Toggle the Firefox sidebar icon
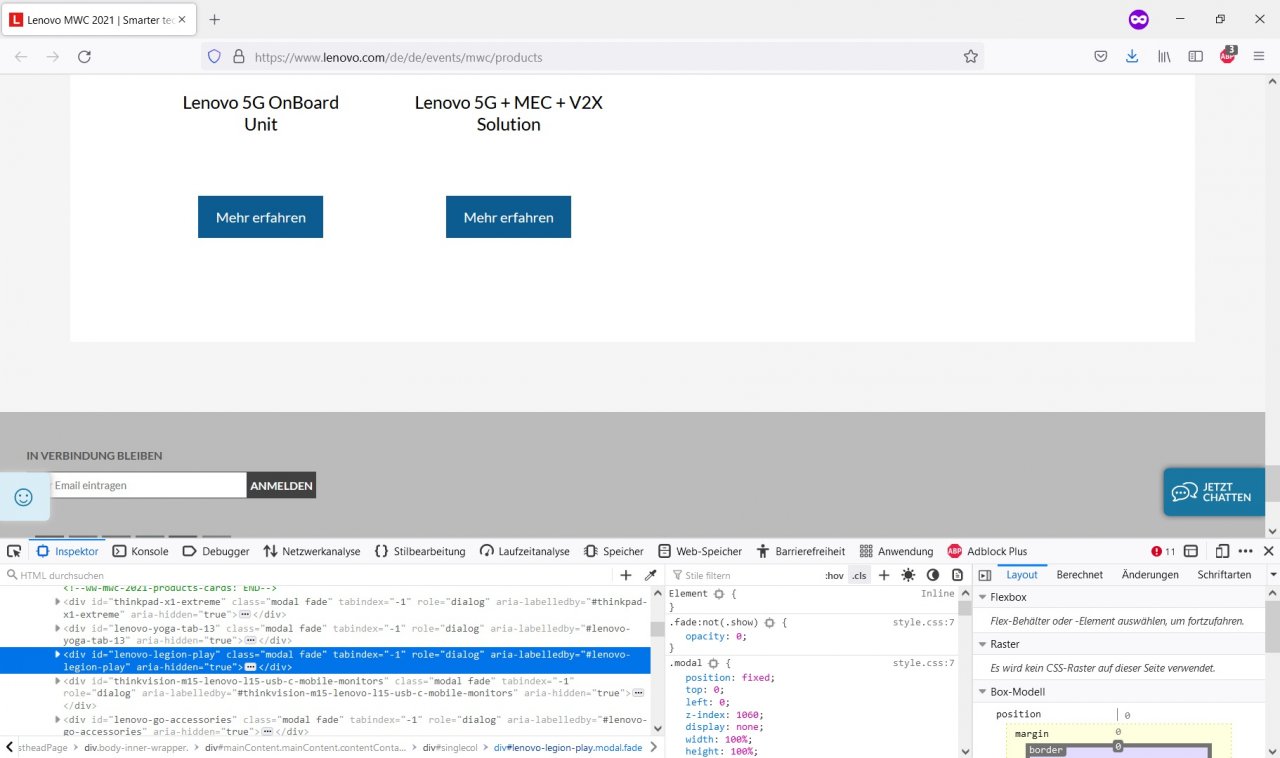 coord(1195,57)
